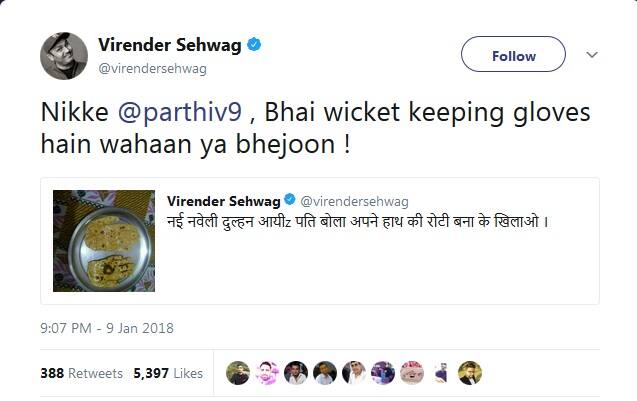The image size is (637, 401).
Task: Click the white-background eighth liker avatar
Action: point(441,373)
